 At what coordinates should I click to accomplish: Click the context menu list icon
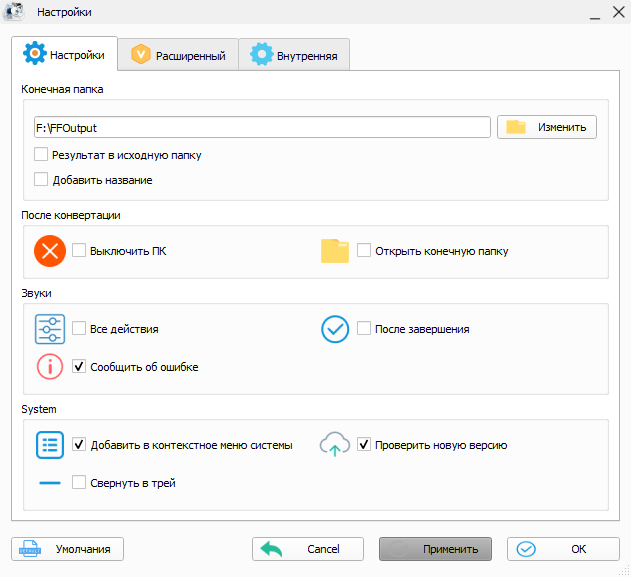pyautogui.click(x=50, y=445)
